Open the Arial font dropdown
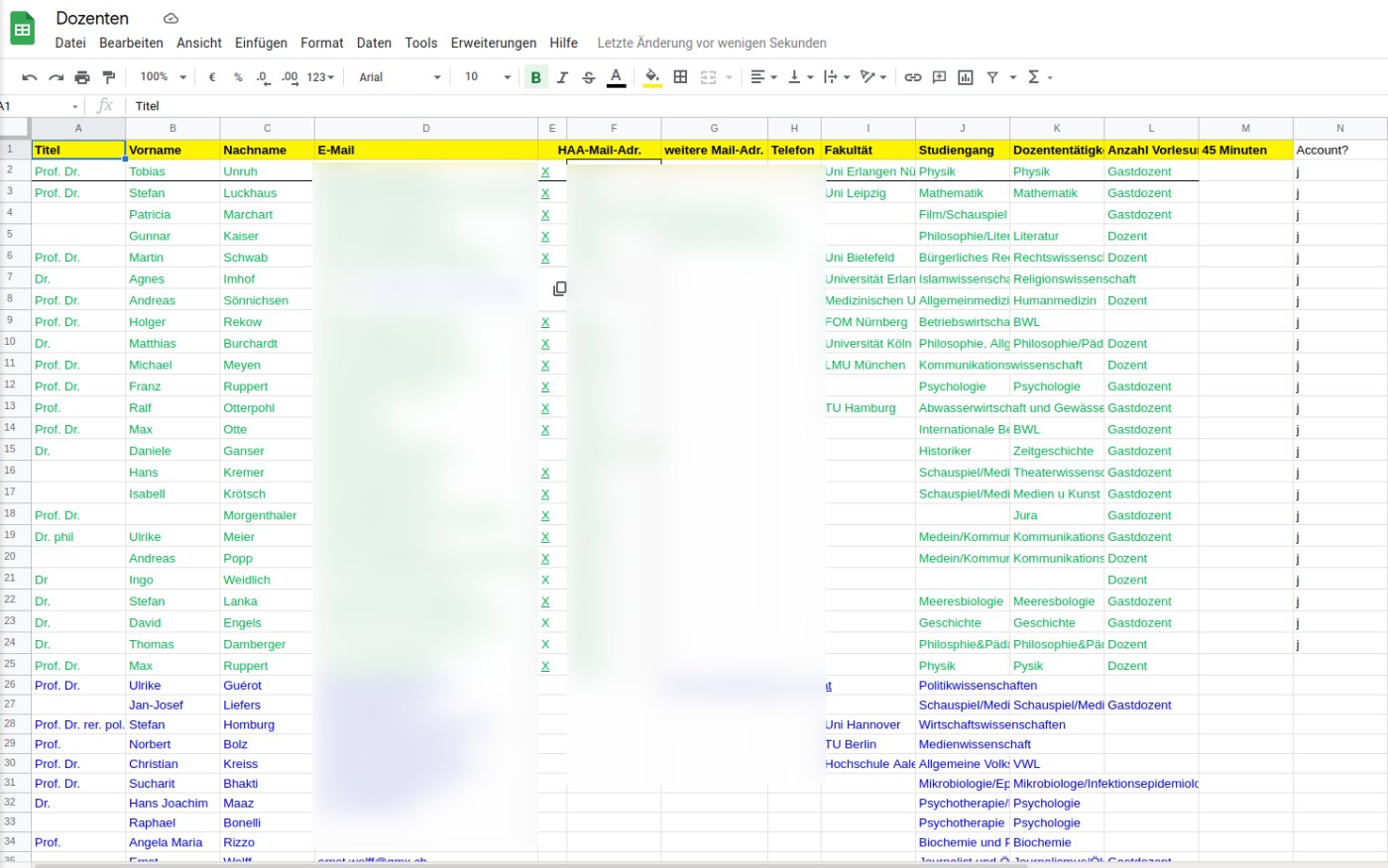This screenshot has height=868, width=1388. pyautogui.click(x=400, y=77)
